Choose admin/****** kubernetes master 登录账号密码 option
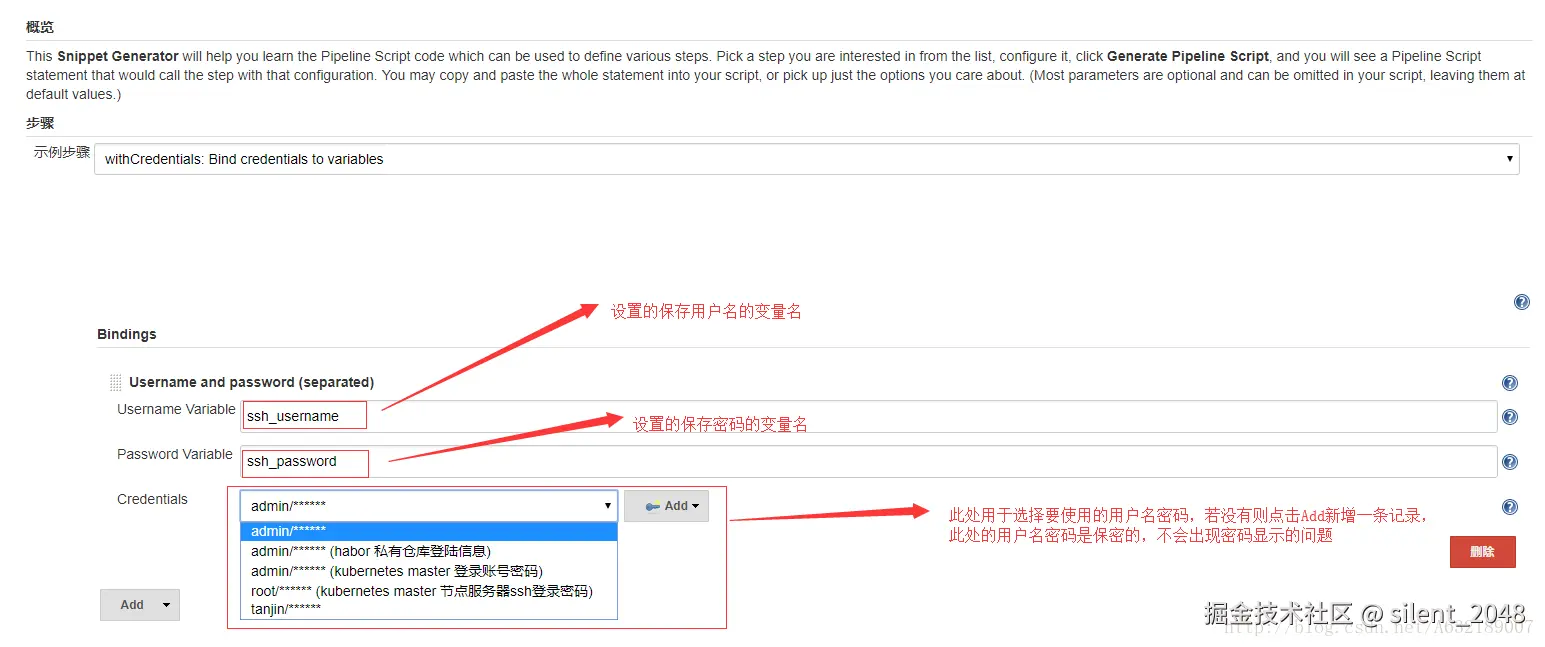The image size is (1545, 647). tap(429, 571)
